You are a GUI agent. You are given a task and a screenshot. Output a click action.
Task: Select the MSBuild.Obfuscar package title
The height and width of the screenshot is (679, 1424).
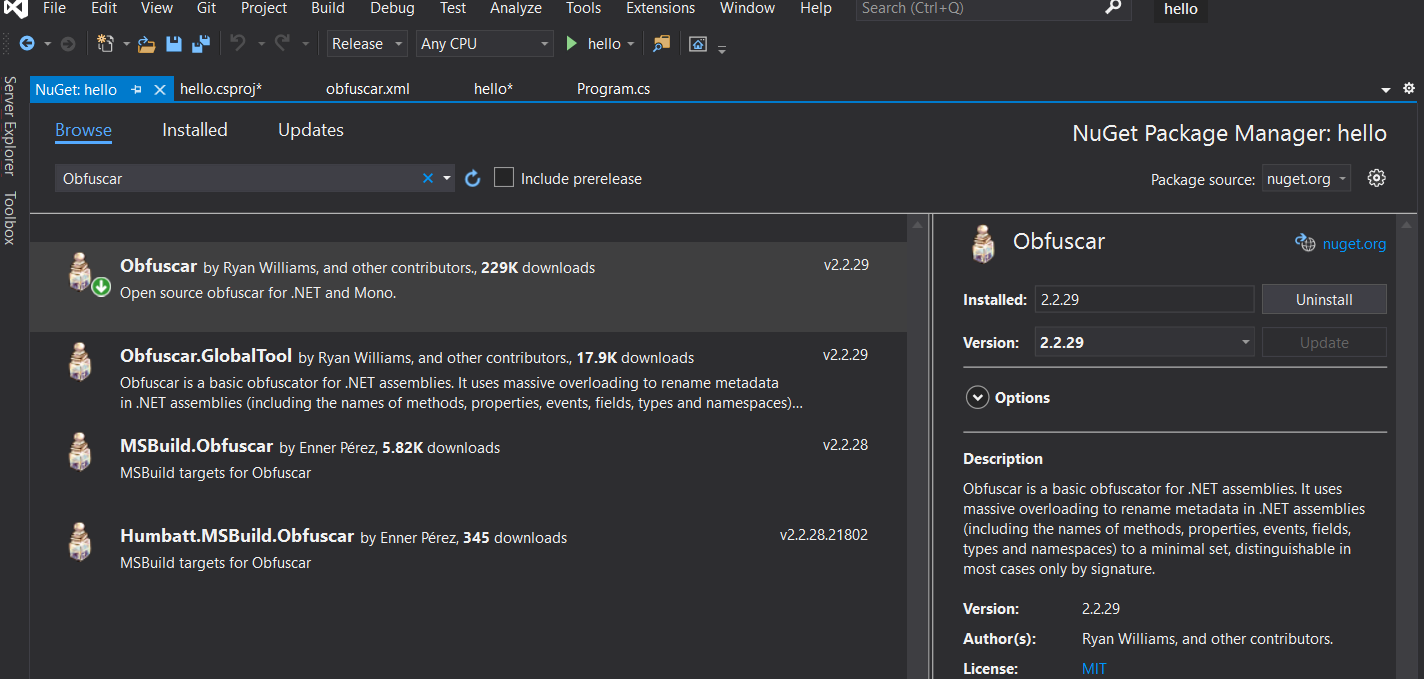197,446
